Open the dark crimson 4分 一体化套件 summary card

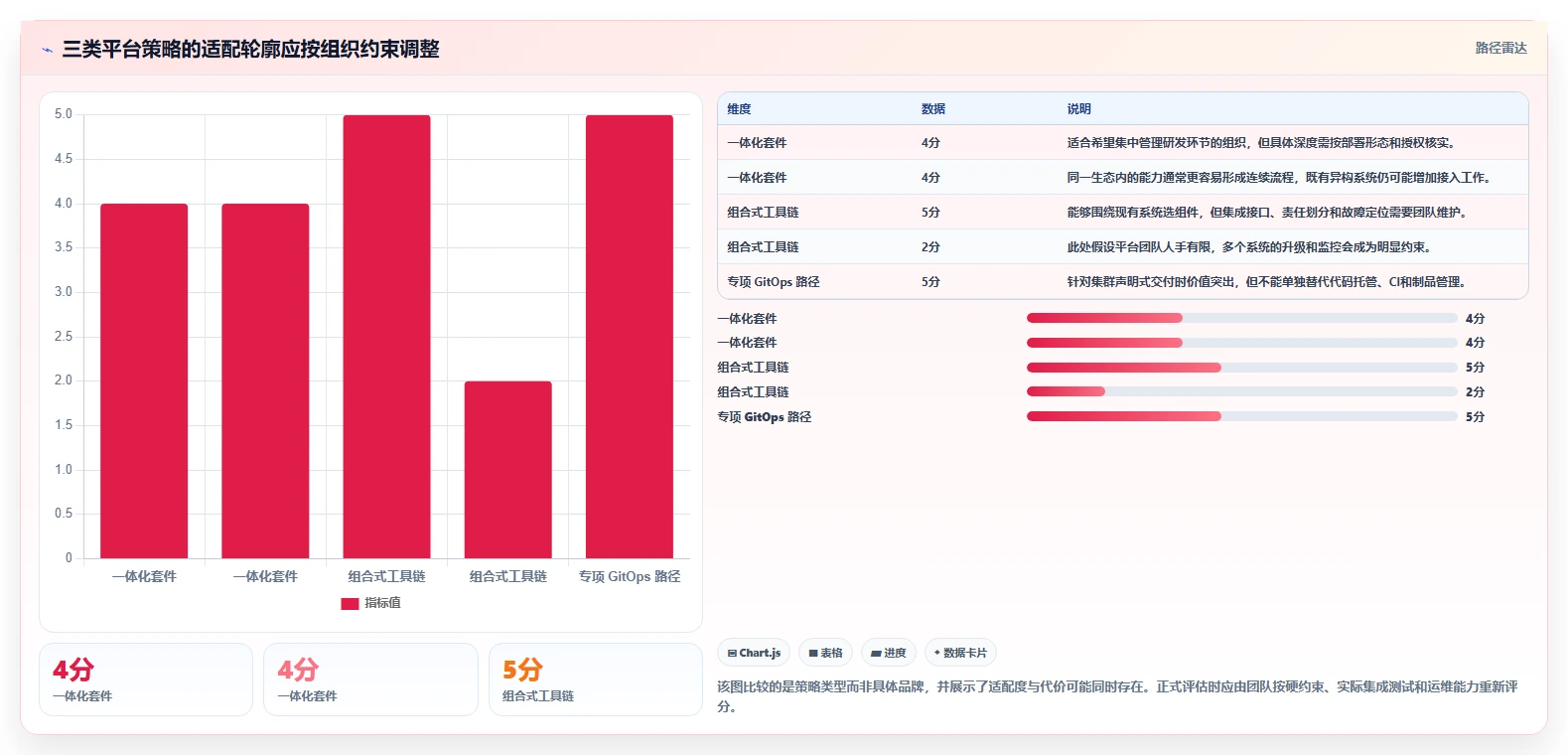(x=146, y=679)
